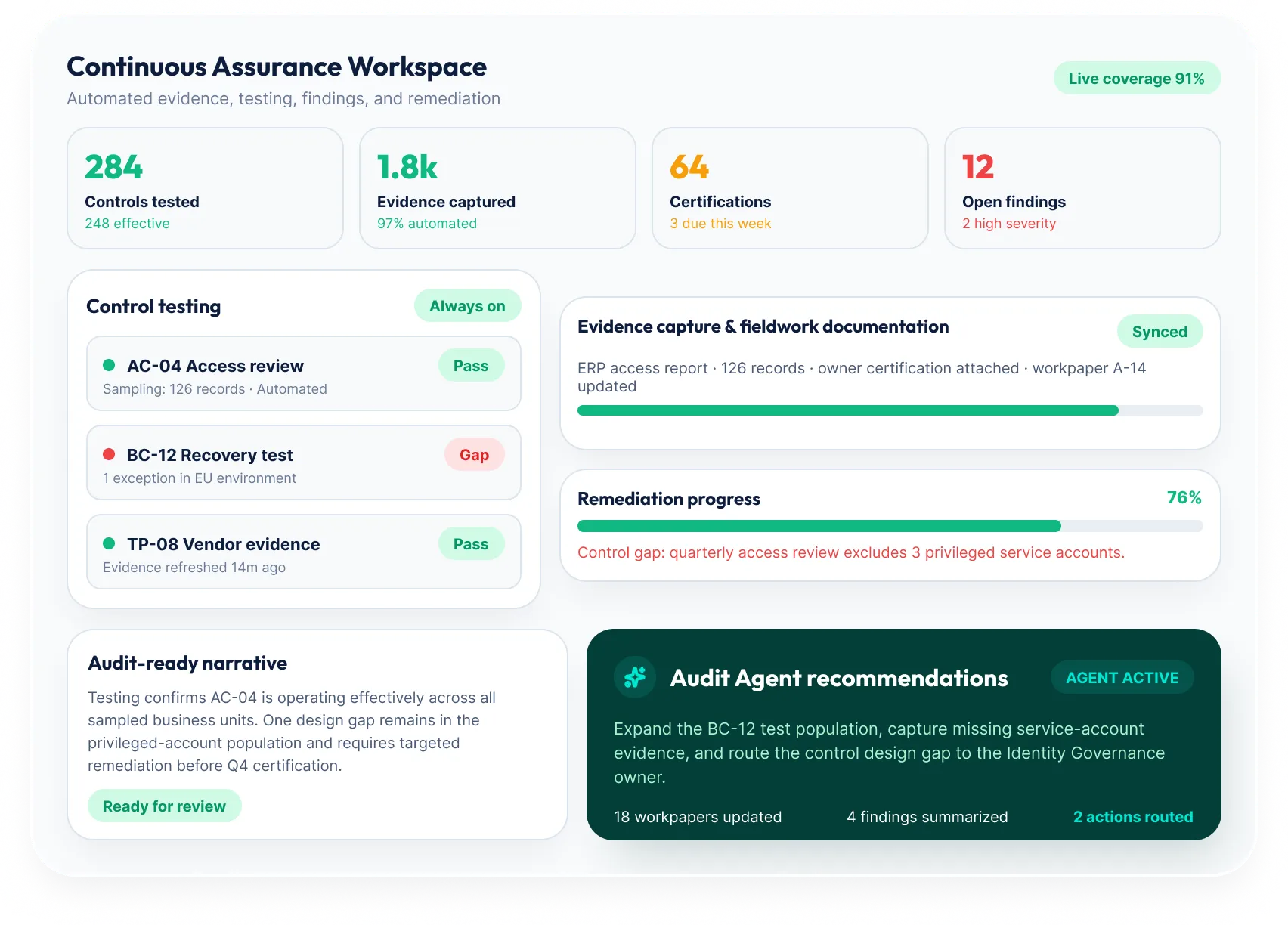Select TP-08 Vendor evidence title
This screenshot has width=1288, height=925.
pyautogui.click(x=223, y=544)
